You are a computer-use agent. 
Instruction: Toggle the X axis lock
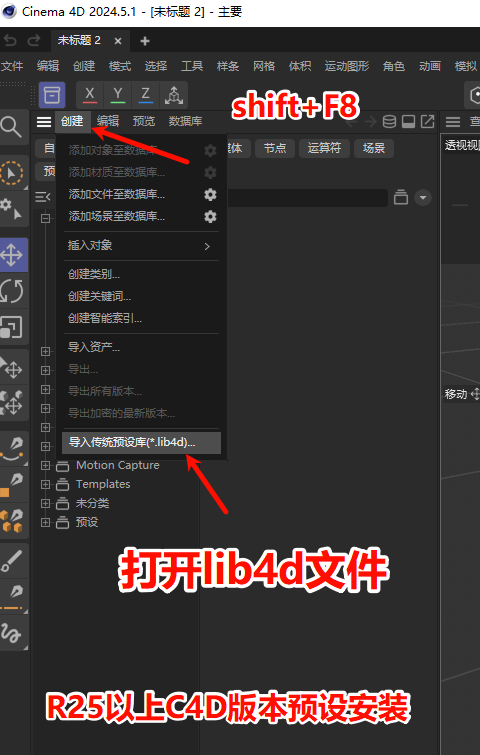point(90,95)
